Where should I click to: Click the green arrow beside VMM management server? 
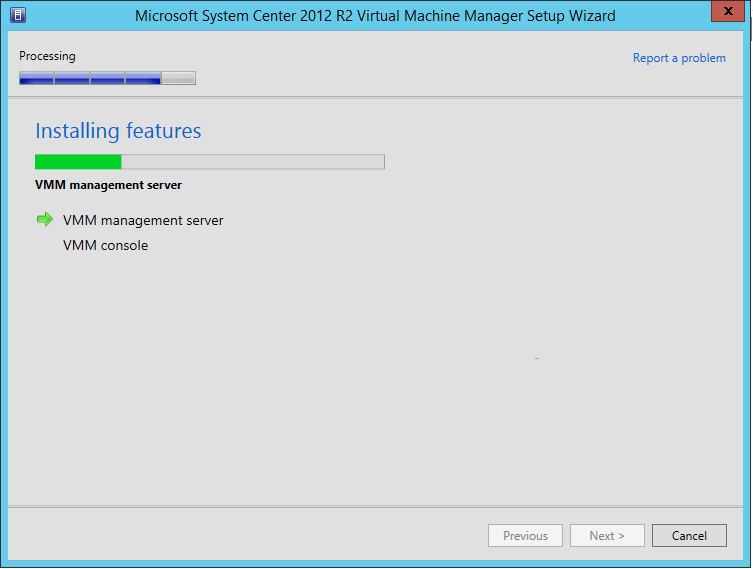pos(45,219)
